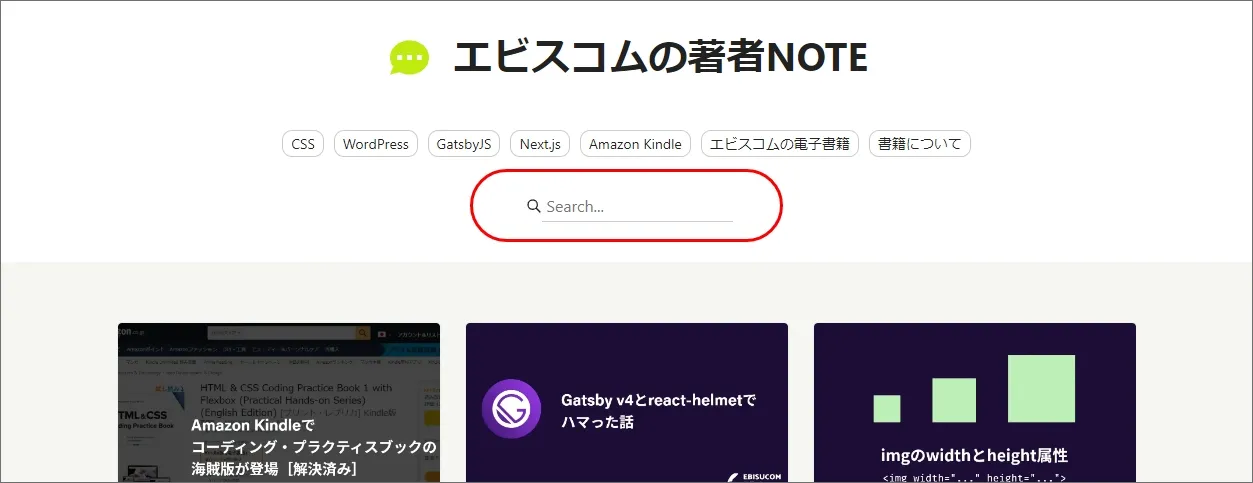1253x483 pixels.
Task: Open the Amazon Kindle 海賊版 article title
Action: click(314, 446)
